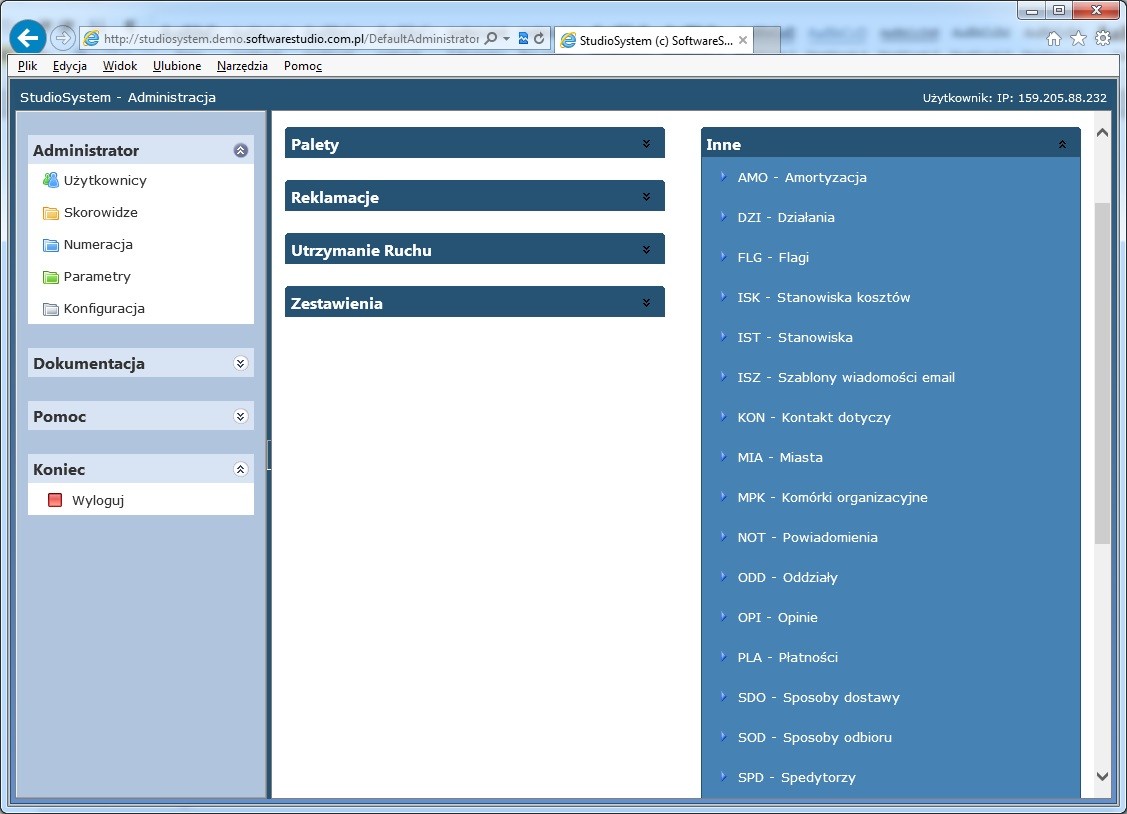This screenshot has height=814, width=1127.
Task: Close the StudioSystem browser tab
Action: point(743,40)
